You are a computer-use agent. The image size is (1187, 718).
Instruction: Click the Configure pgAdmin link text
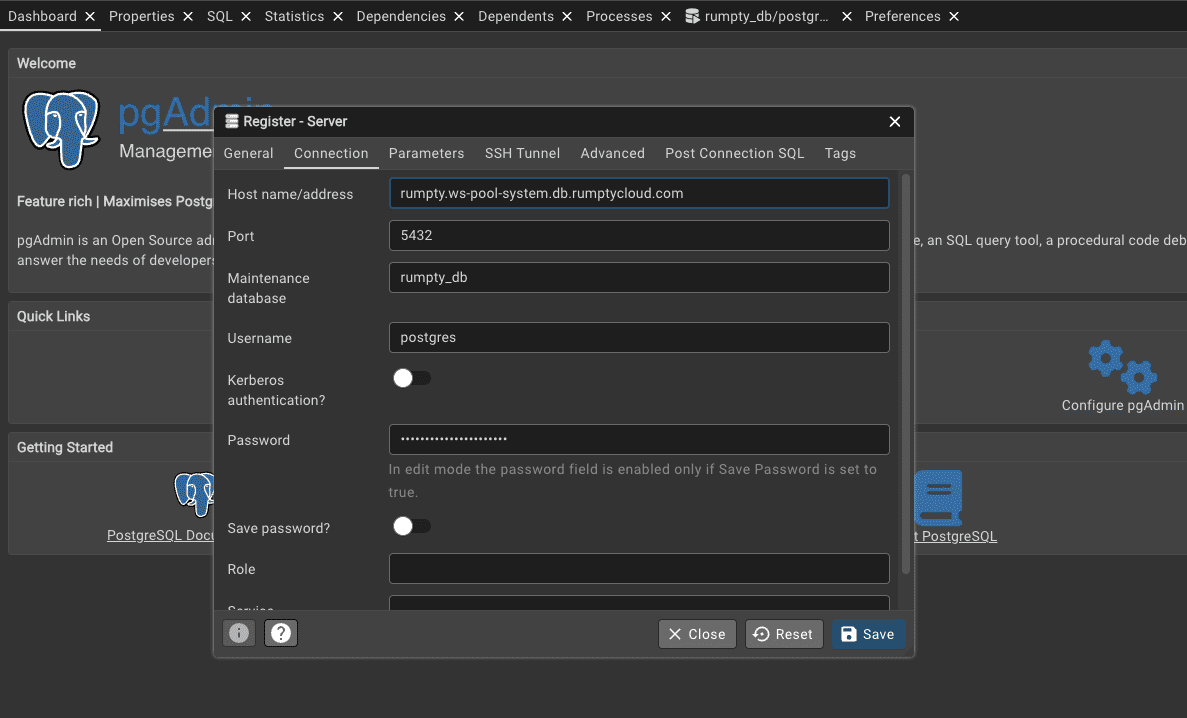click(1123, 405)
